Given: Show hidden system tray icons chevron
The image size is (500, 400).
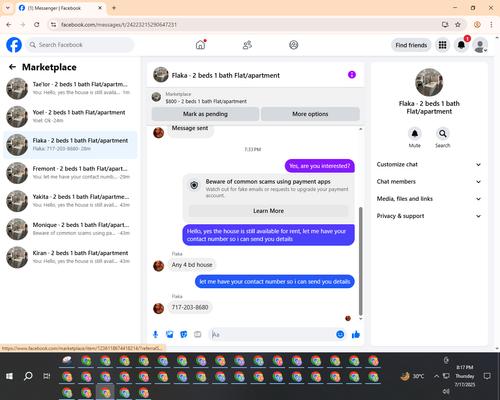Looking at the screenshot, I should click(x=436, y=376).
